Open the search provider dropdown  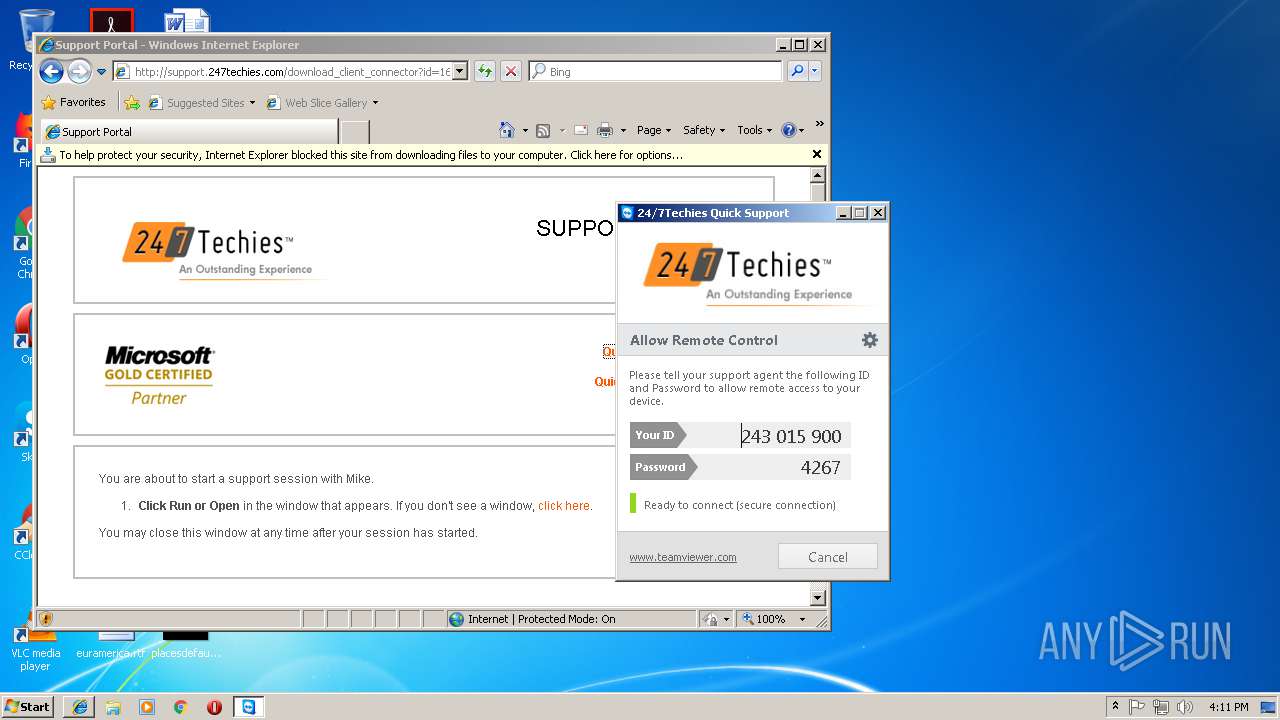pos(815,71)
